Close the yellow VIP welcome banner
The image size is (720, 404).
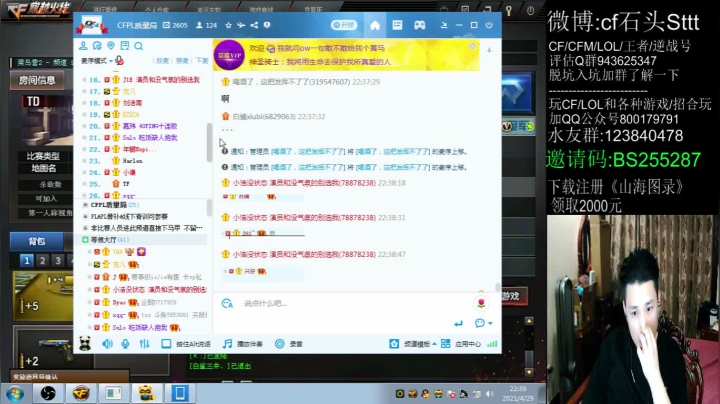coord(472,46)
